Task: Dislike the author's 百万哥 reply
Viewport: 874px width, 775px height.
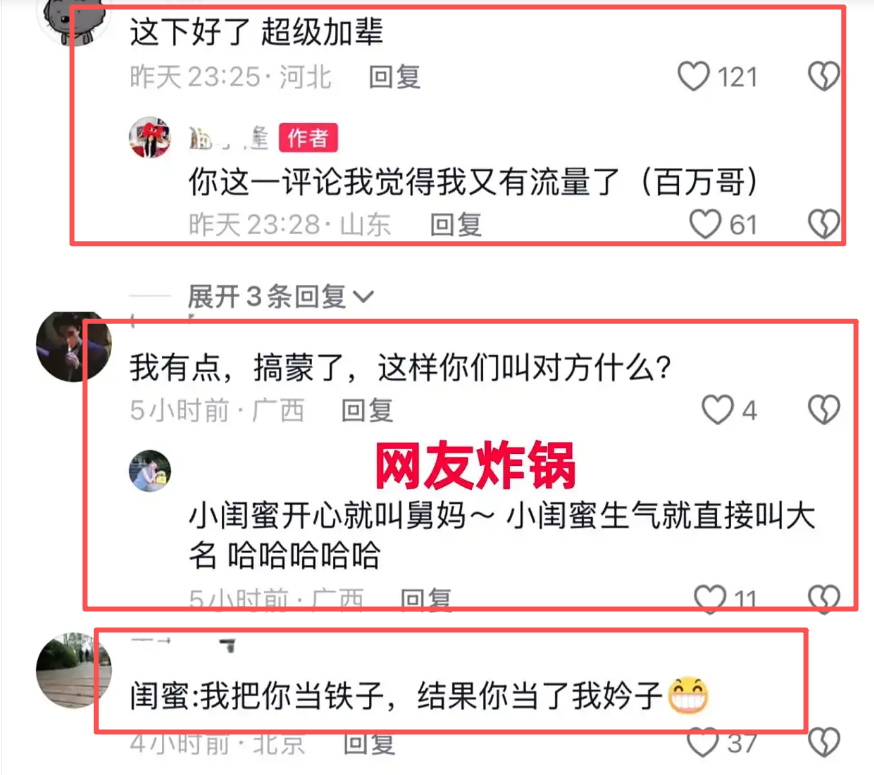Action: coord(823,224)
